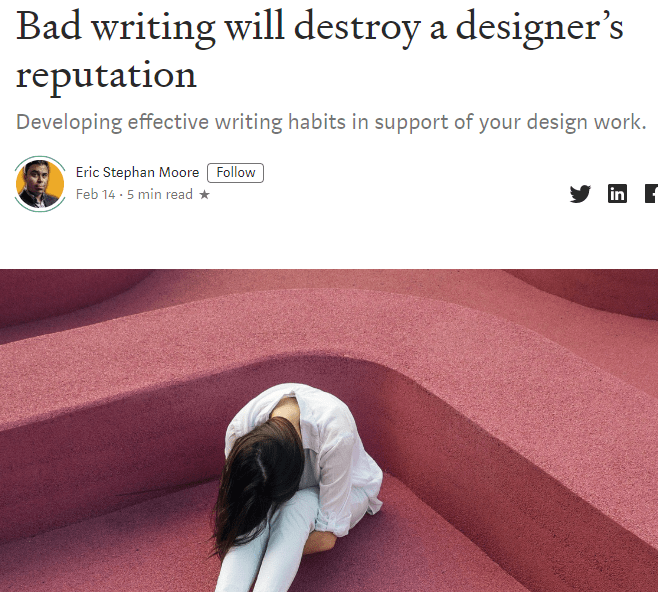Click the Feb 14 publish date
658x592 pixels.
click(95, 194)
